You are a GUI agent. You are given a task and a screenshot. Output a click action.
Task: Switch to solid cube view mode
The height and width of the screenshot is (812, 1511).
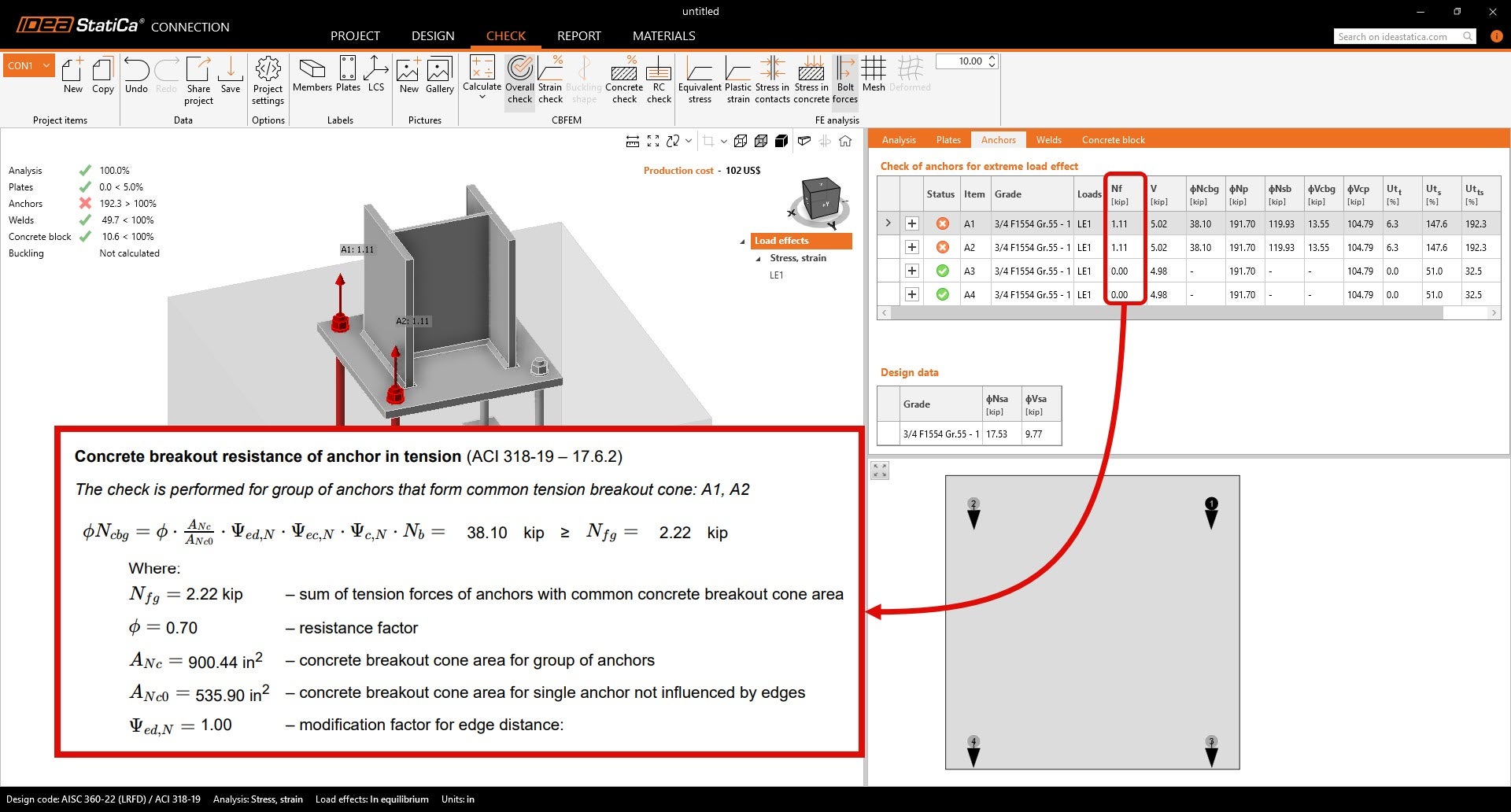tap(781, 141)
